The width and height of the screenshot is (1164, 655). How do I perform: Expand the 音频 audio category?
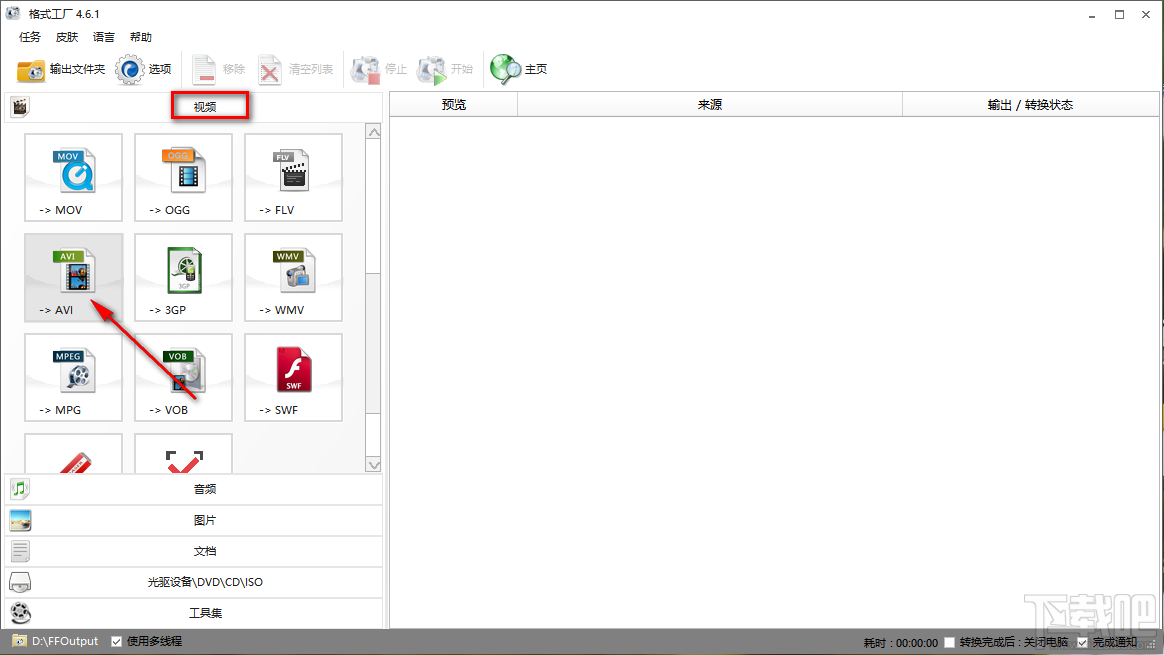194,489
